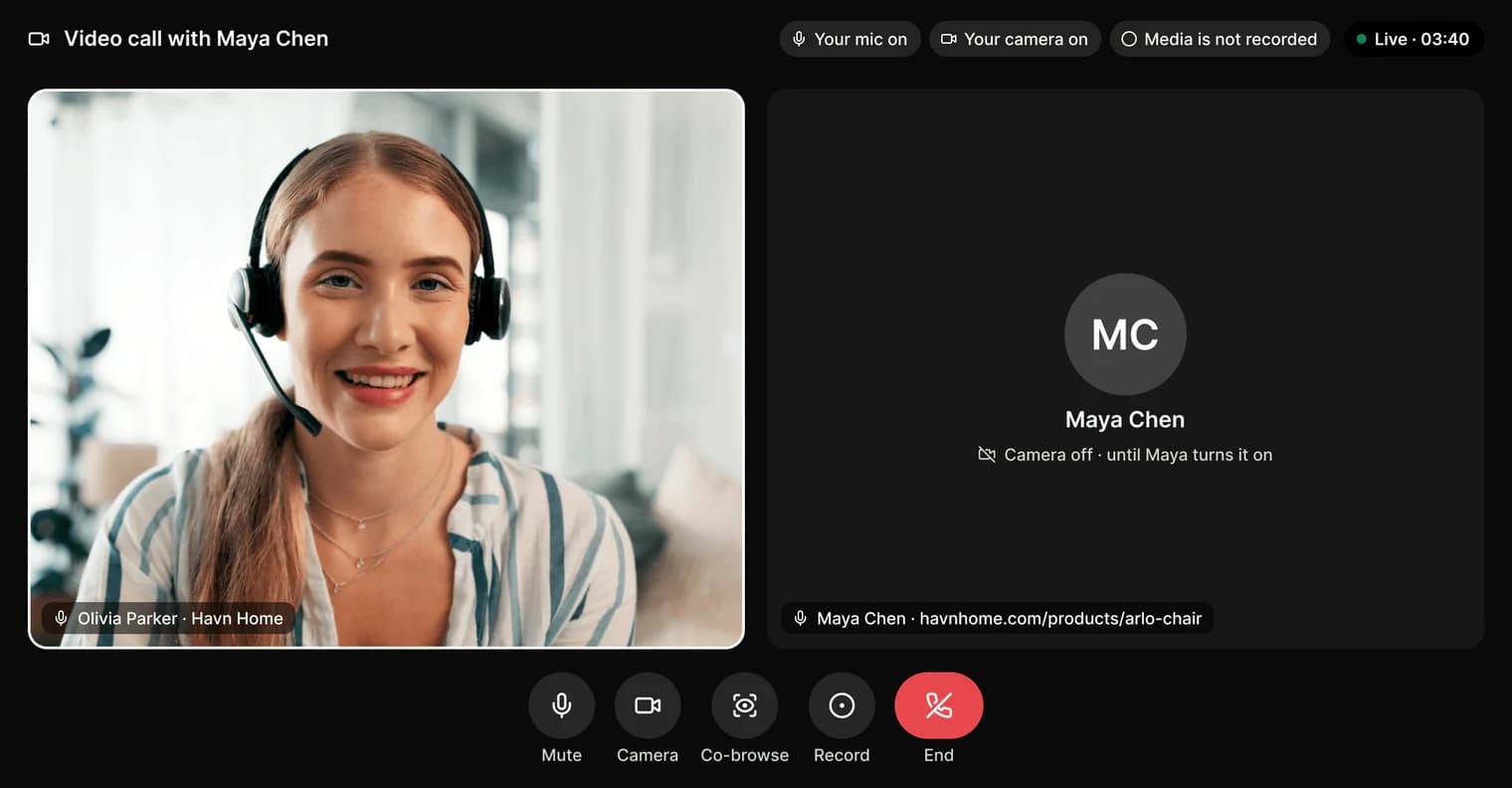Screen dimensions: 1512x788
Task: Click the 'Media is not recorded' indicator
Action: pos(1220,39)
